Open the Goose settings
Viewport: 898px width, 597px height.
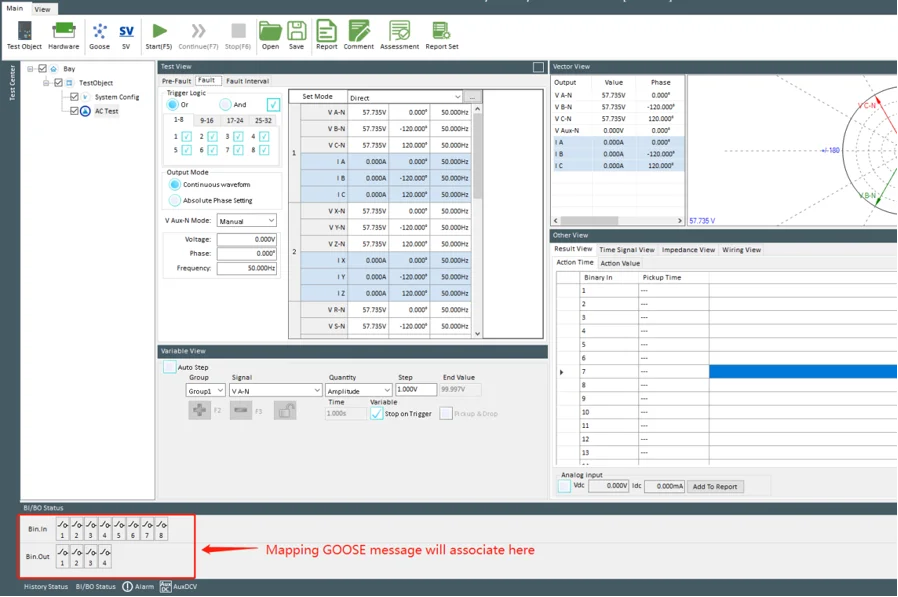[100, 36]
